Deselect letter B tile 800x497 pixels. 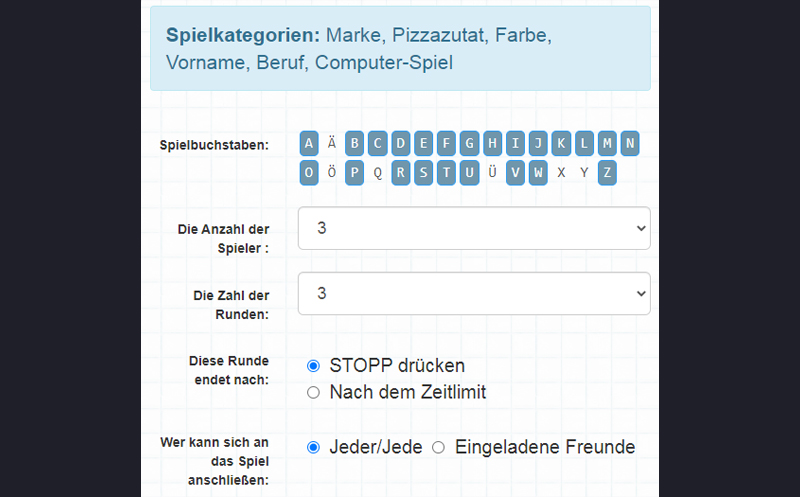tap(354, 144)
